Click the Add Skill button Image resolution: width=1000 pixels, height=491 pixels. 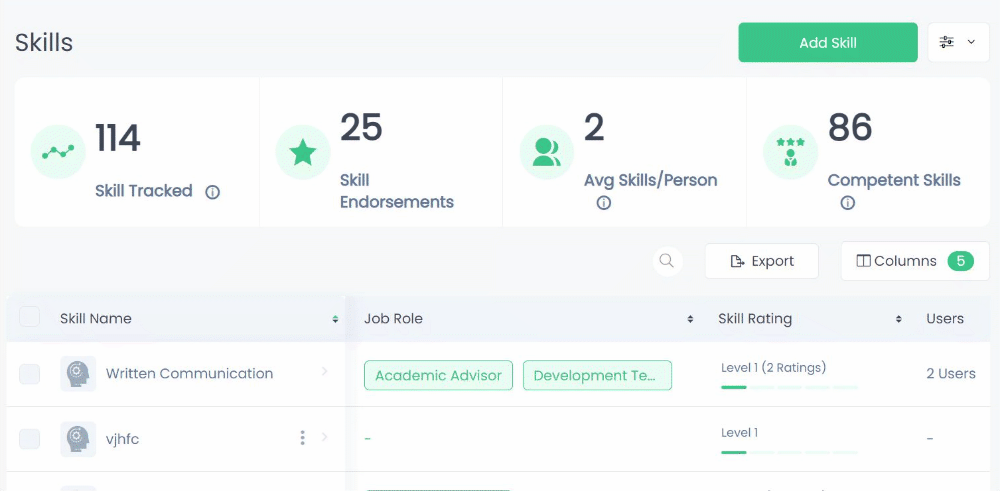827,43
